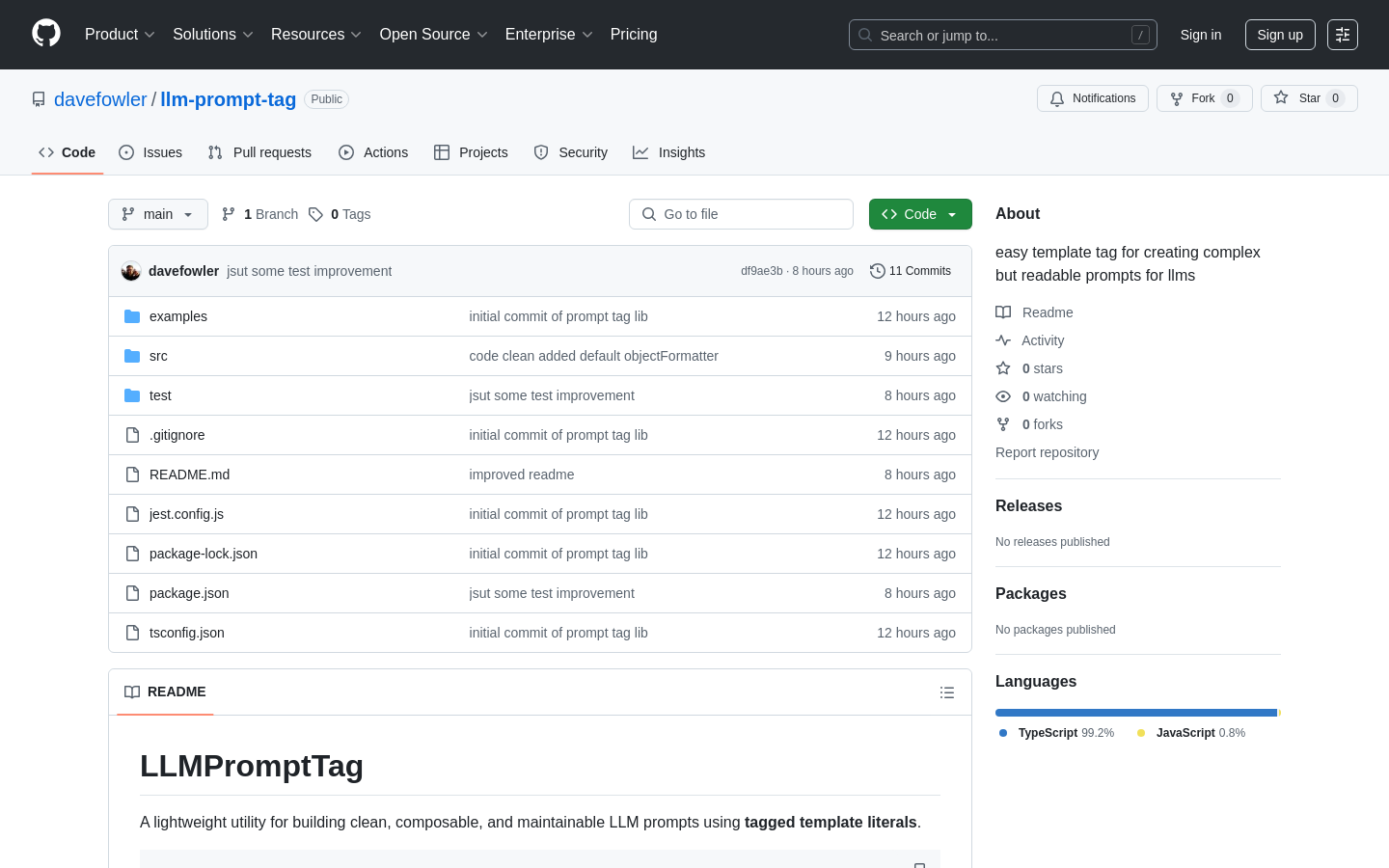The height and width of the screenshot is (868, 1389).
Task: Open the README outline list icon
Action: tap(947, 692)
